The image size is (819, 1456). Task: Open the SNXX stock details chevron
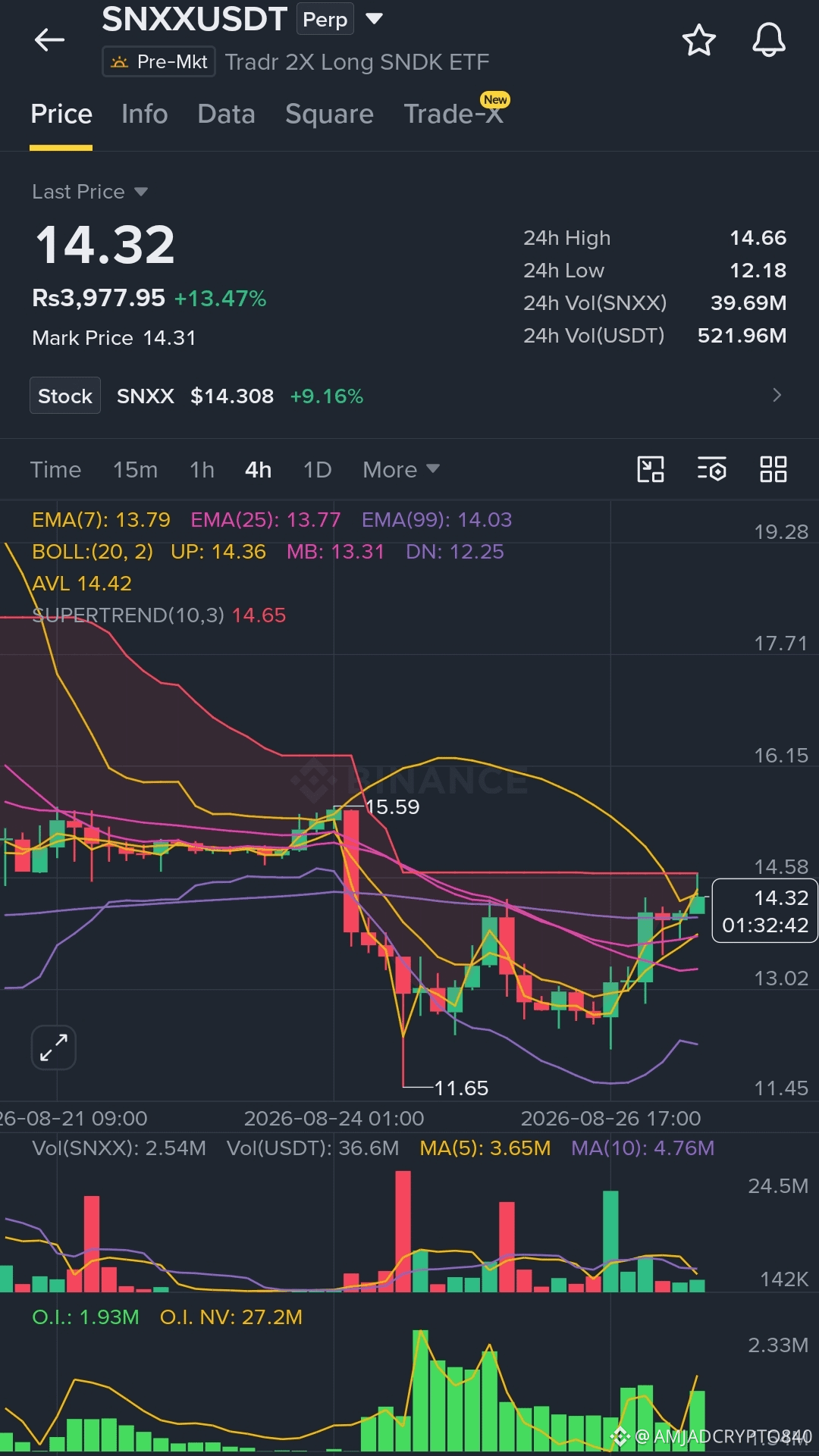point(777,395)
